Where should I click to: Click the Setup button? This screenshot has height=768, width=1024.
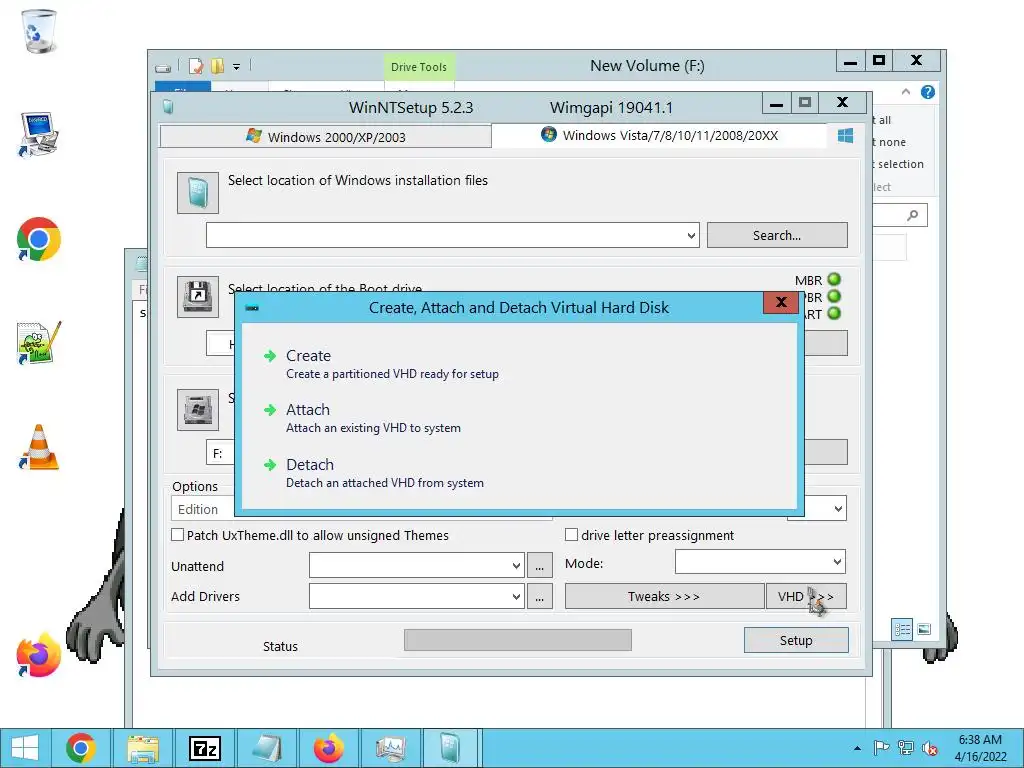(x=796, y=640)
